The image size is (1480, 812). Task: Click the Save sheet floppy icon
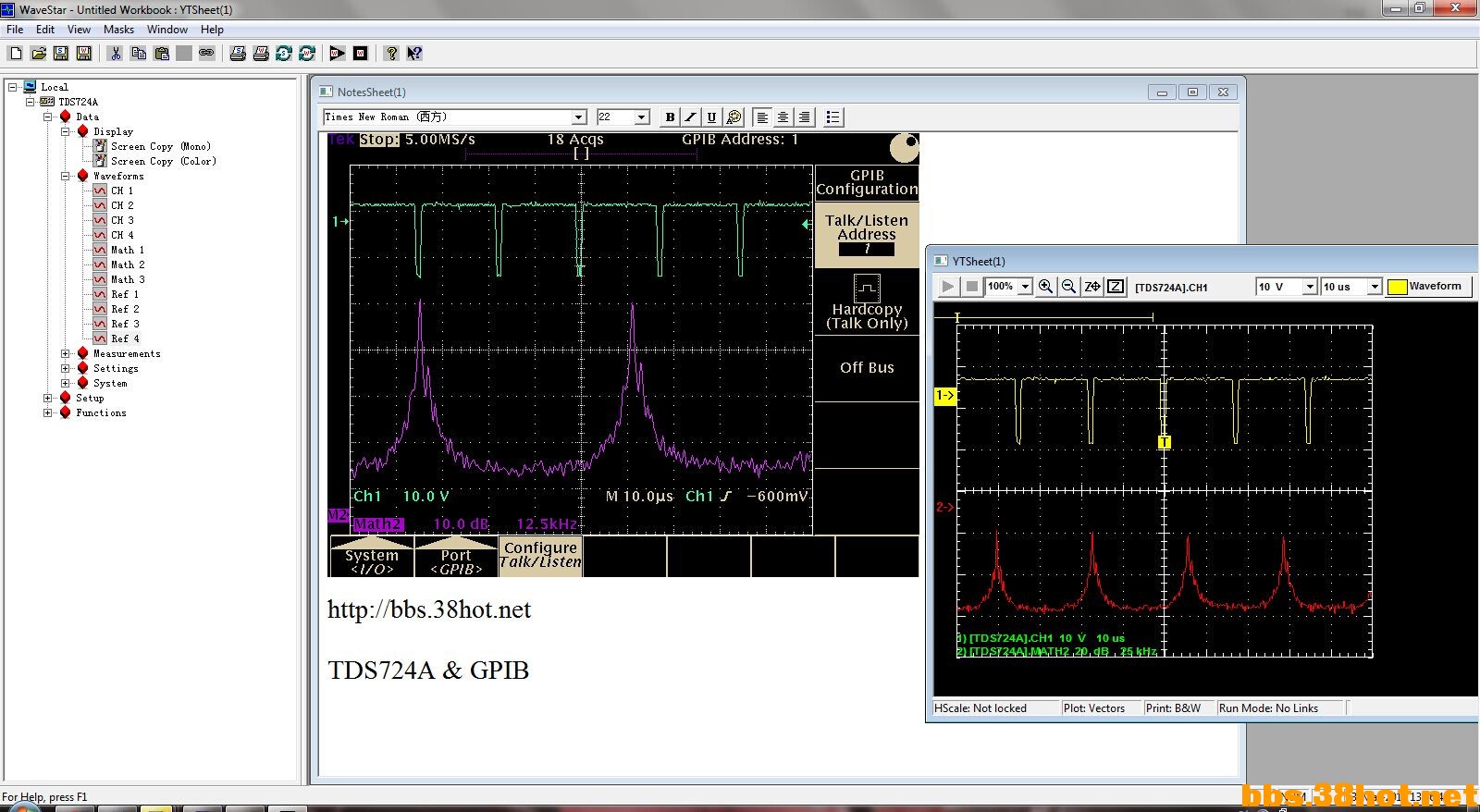coord(61,54)
